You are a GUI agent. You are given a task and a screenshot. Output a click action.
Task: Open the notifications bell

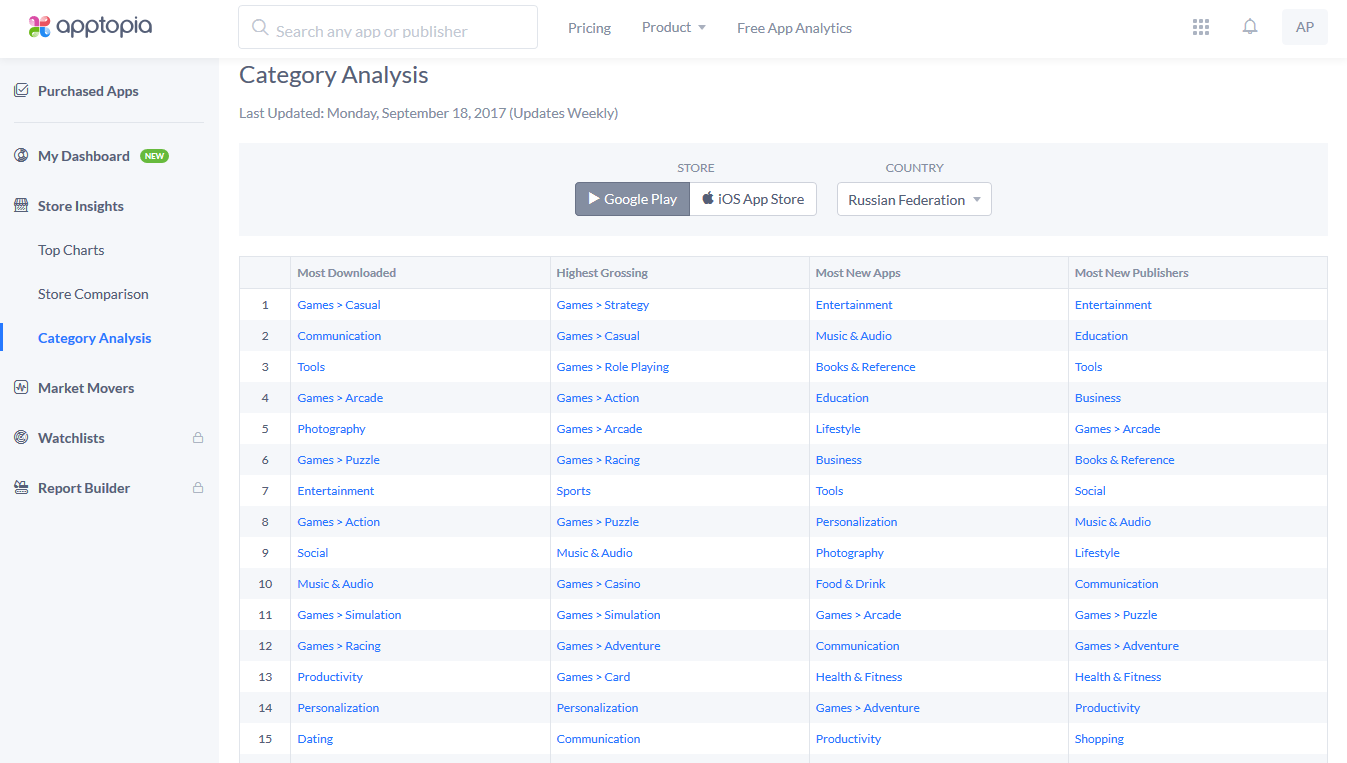click(x=1250, y=27)
